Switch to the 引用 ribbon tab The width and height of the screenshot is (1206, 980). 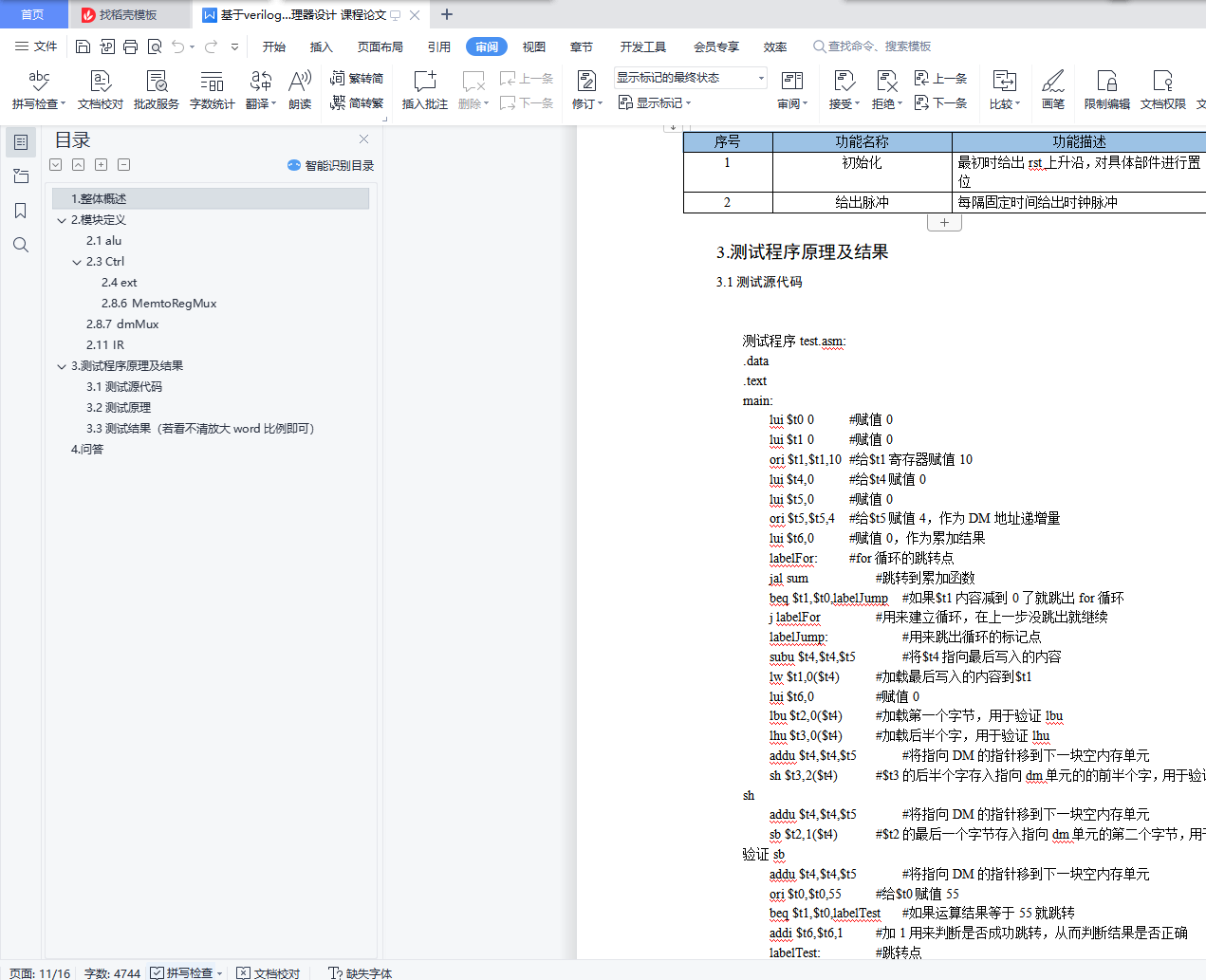click(439, 46)
